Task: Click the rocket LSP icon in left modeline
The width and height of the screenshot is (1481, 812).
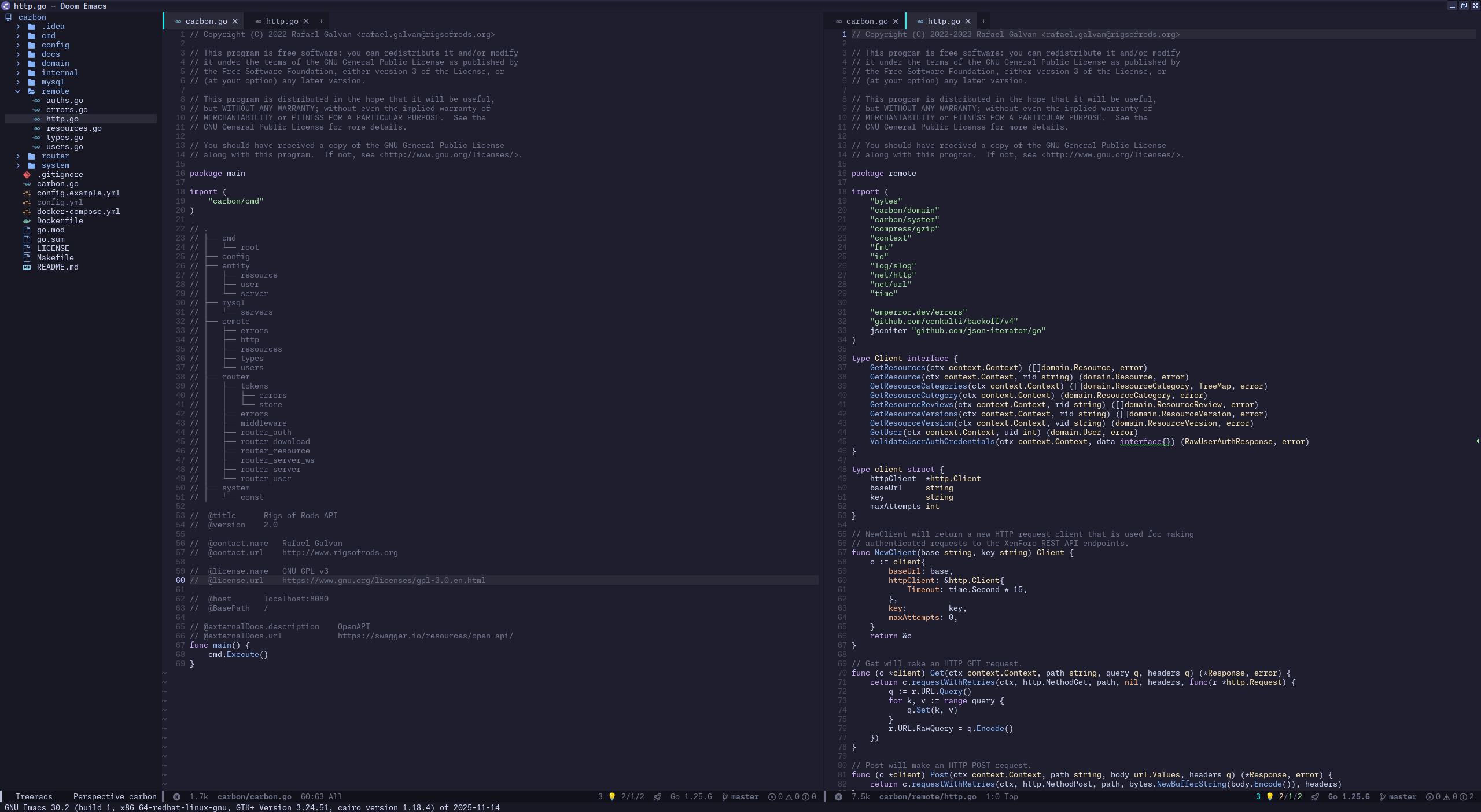Action: click(x=658, y=796)
